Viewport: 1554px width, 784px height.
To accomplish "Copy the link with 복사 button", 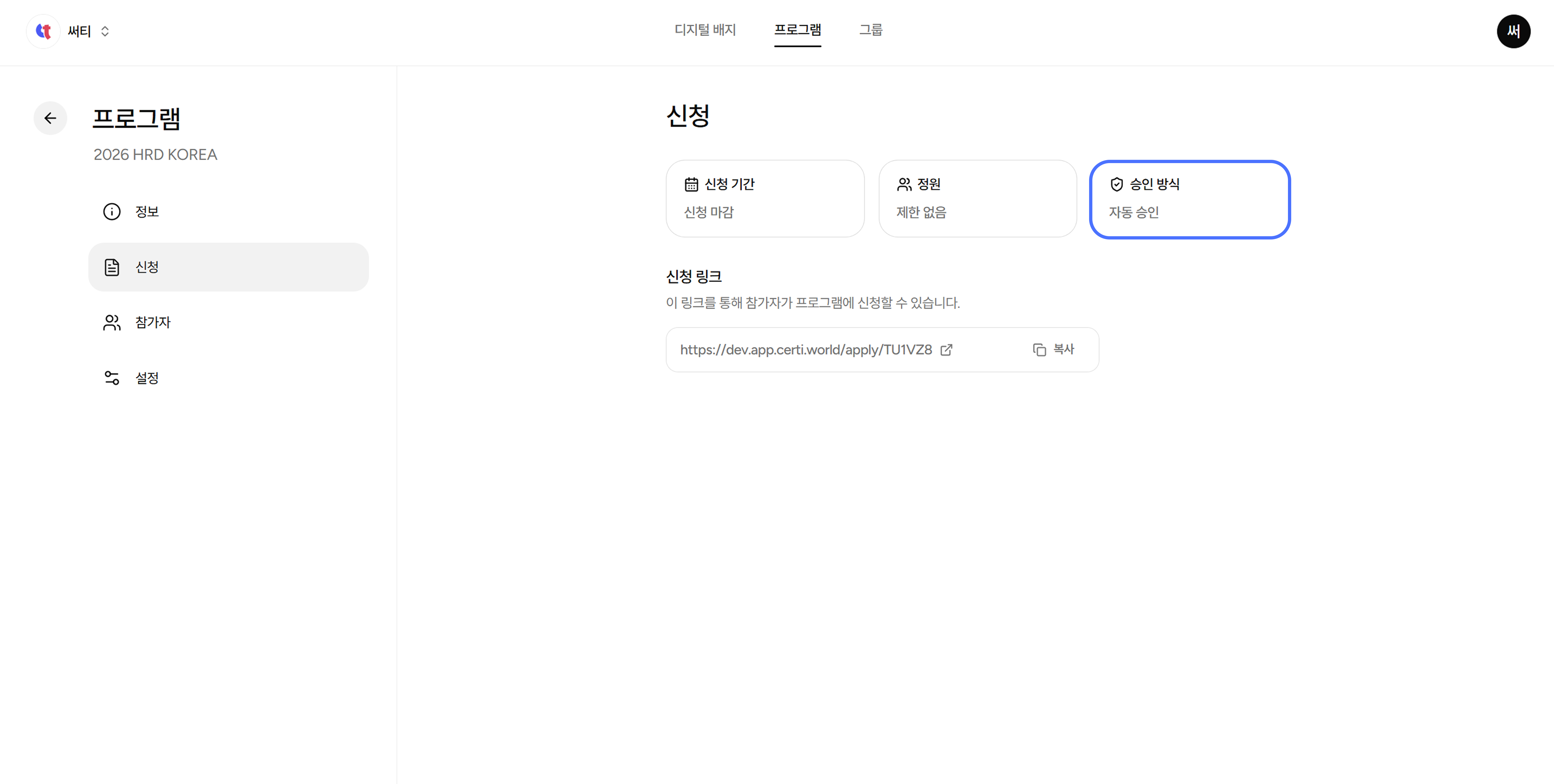I will (1053, 350).
